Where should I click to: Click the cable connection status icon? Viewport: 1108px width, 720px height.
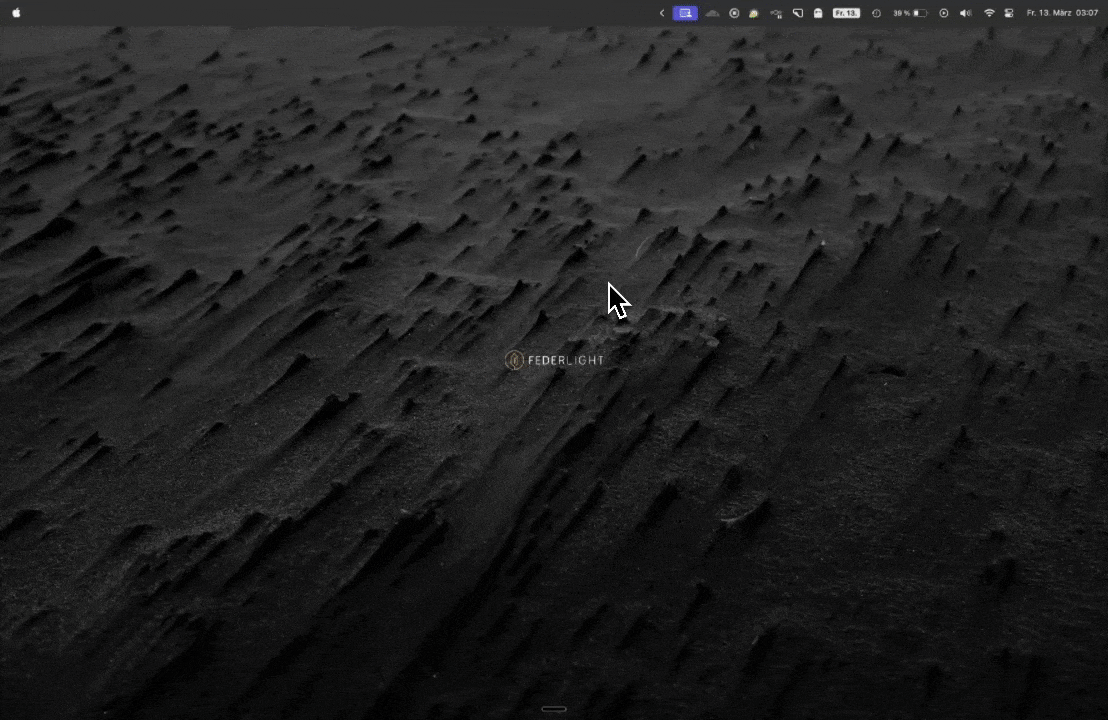(x=776, y=13)
